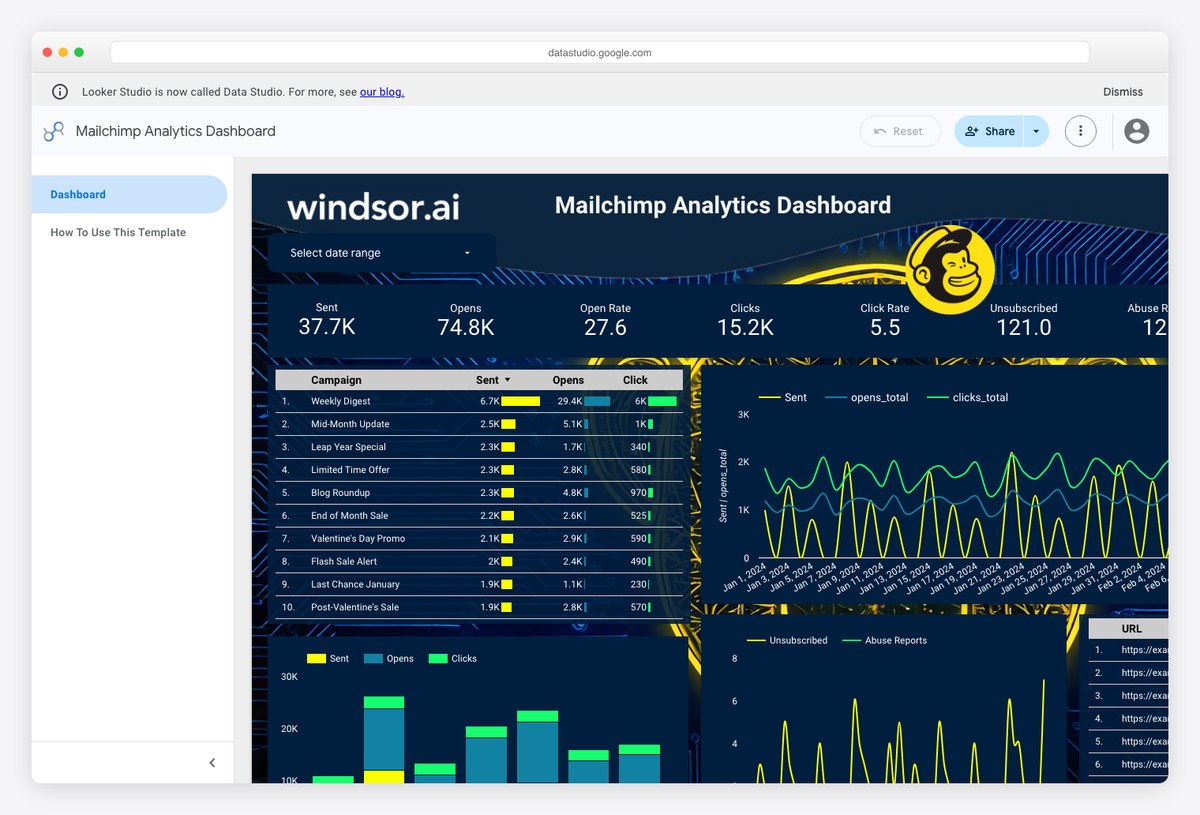Image resolution: width=1200 pixels, height=815 pixels.
Task: Select the Leap Year Special campaign
Action: pyautogui.click(x=479, y=447)
